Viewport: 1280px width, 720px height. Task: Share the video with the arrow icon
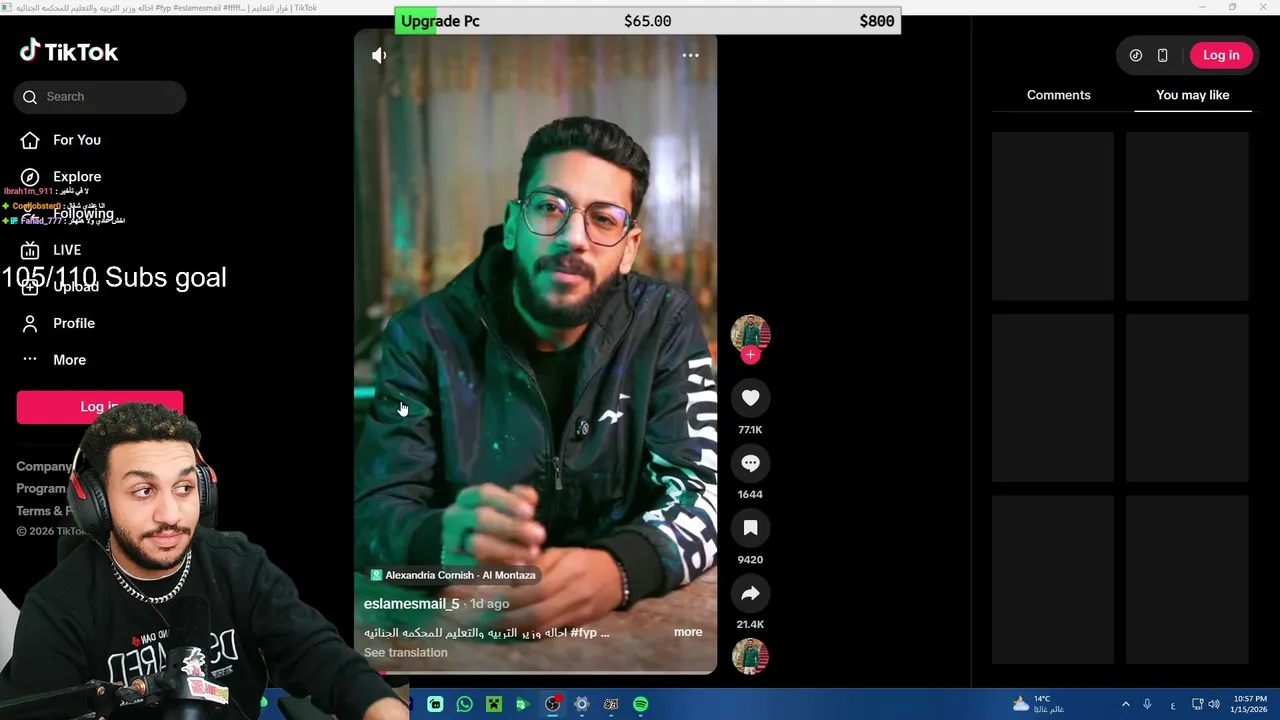(x=750, y=593)
